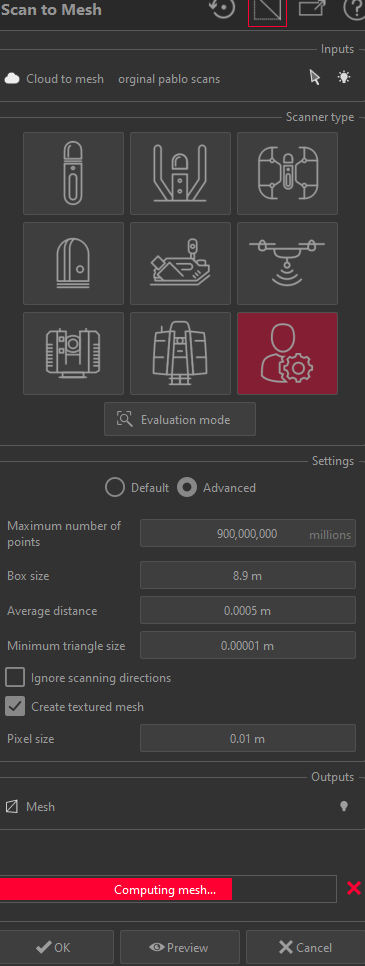
Task: Click the 'Cloud to mesh' input label
Action: coord(65,79)
